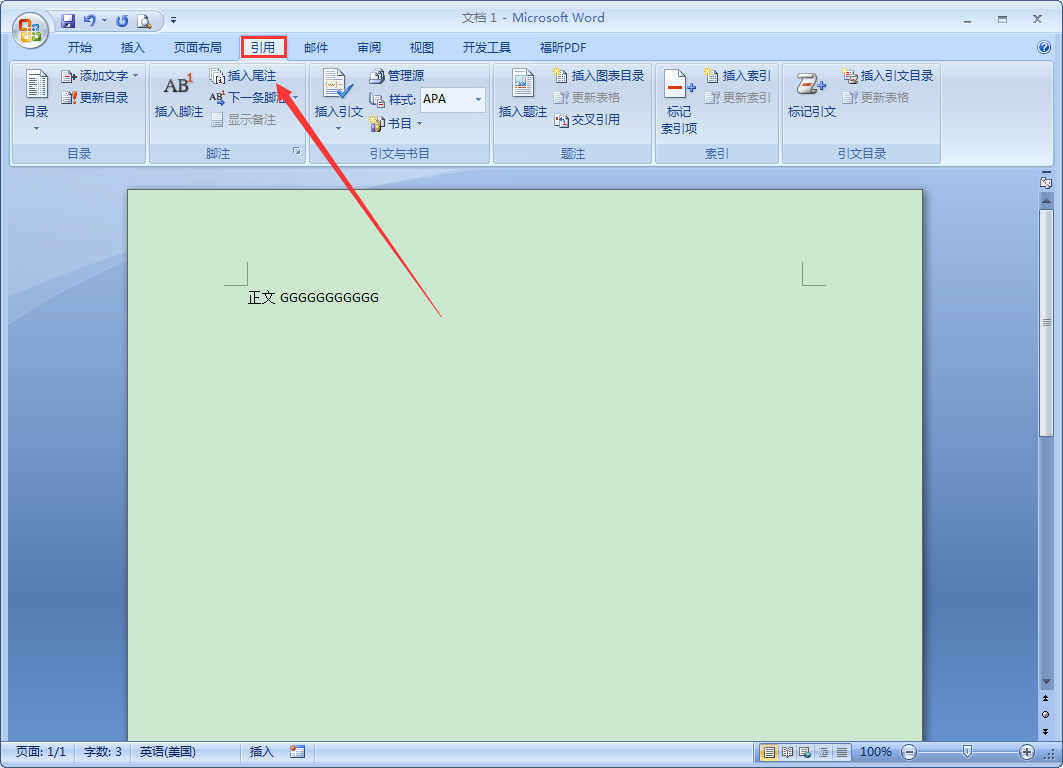Click the 插入脚注 (Insert Footnote) icon
The height and width of the screenshot is (768, 1063).
177,93
